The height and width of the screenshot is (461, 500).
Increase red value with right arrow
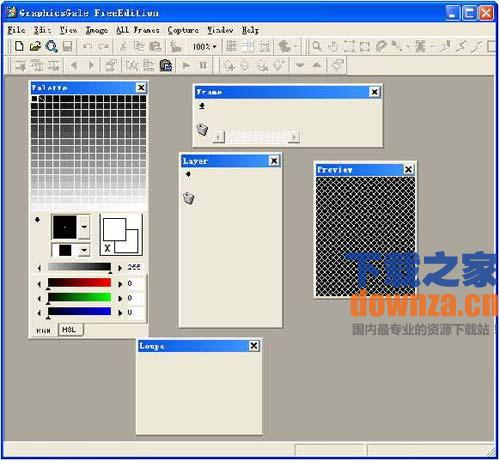tap(120, 284)
